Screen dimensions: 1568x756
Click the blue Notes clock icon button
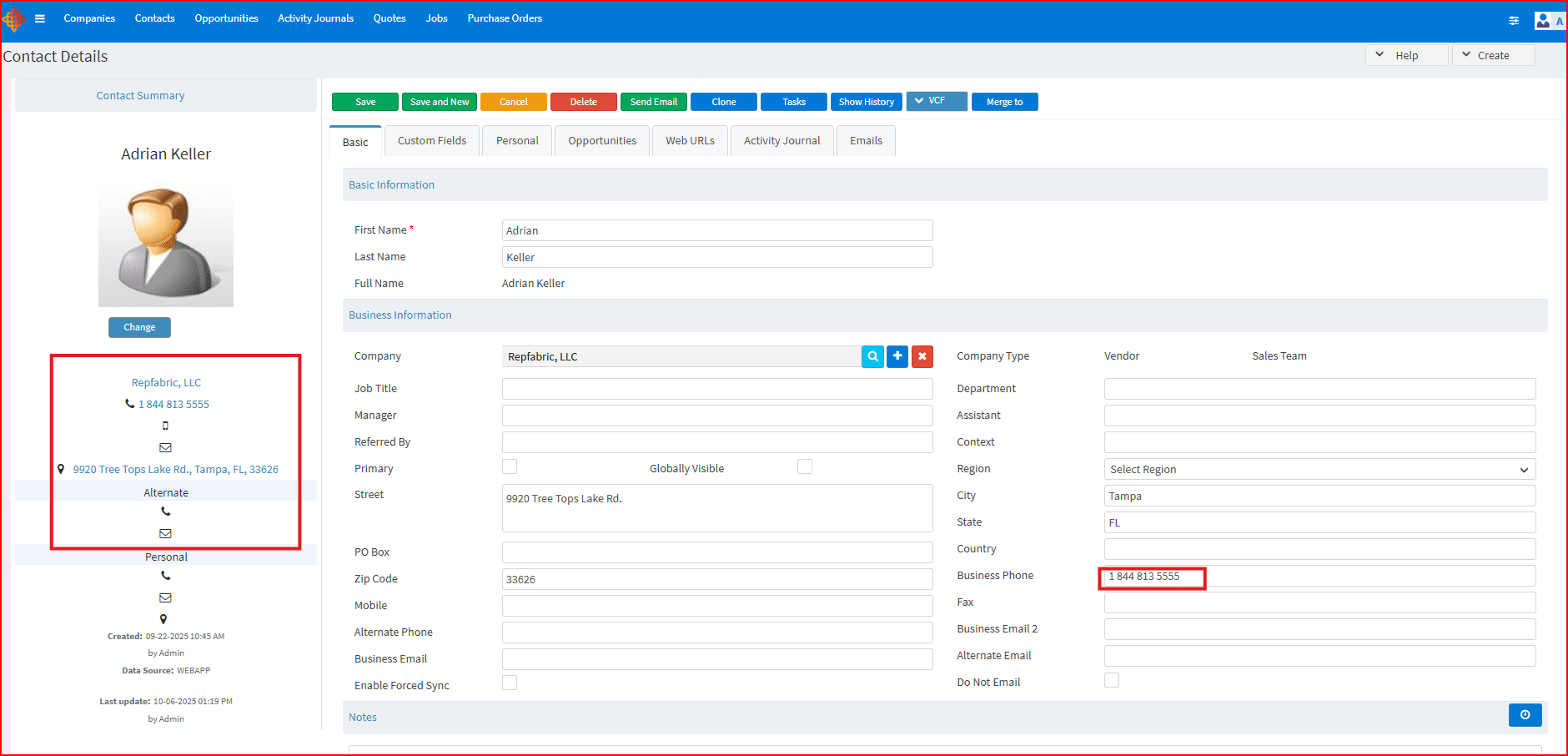coord(1525,715)
